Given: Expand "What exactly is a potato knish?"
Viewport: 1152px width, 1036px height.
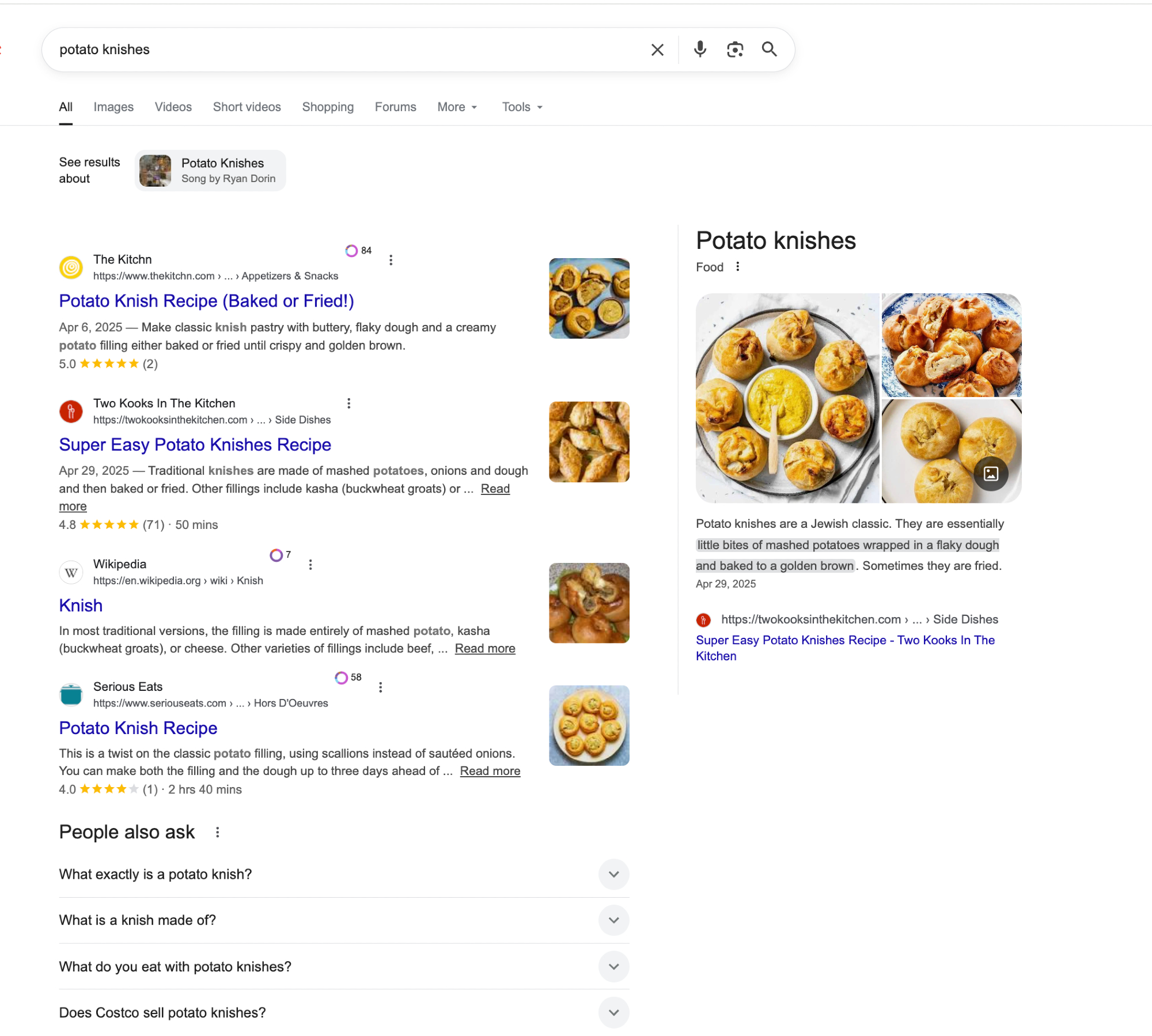Looking at the screenshot, I should click(613, 874).
